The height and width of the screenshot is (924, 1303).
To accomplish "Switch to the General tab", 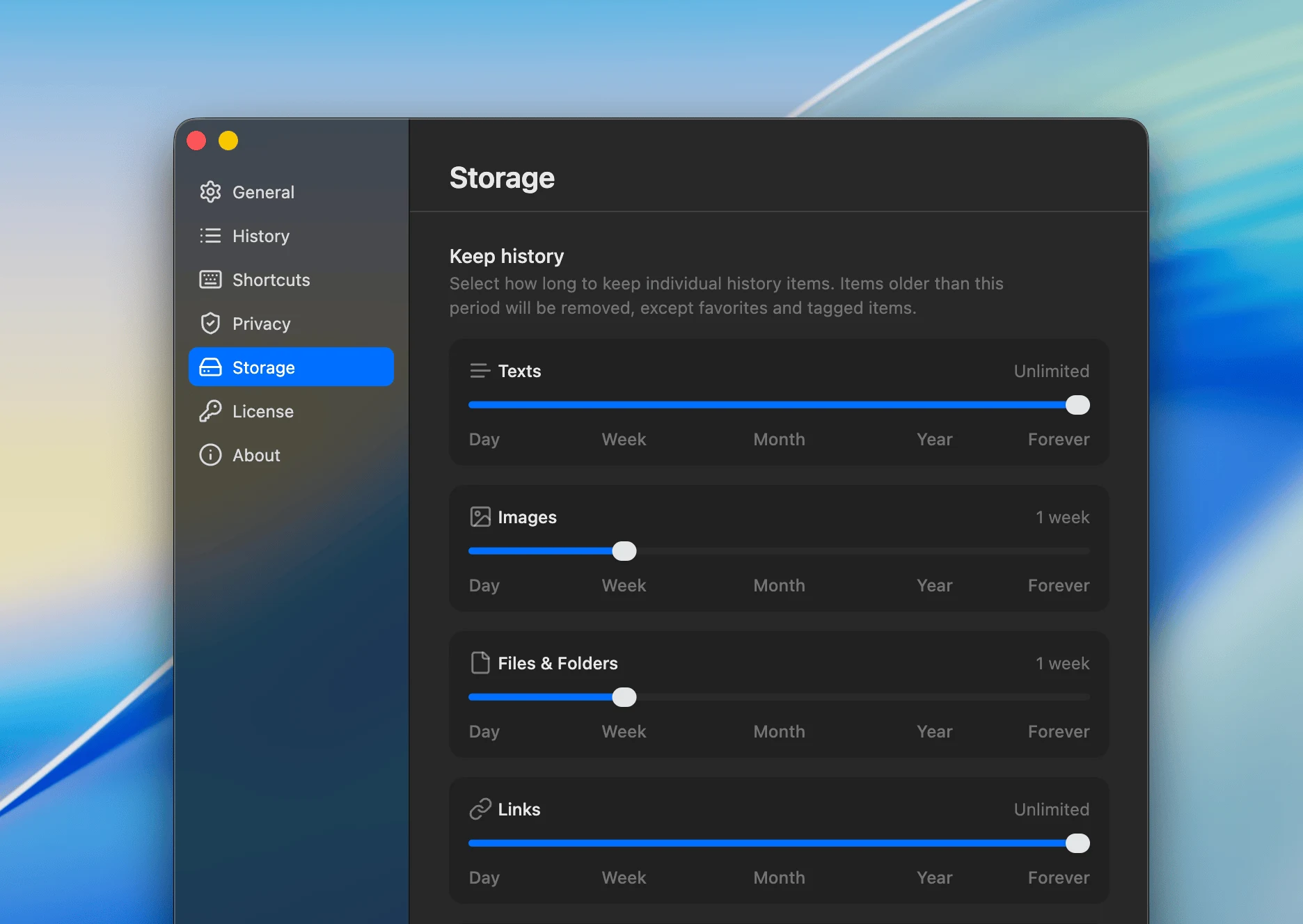I will [x=263, y=192].
